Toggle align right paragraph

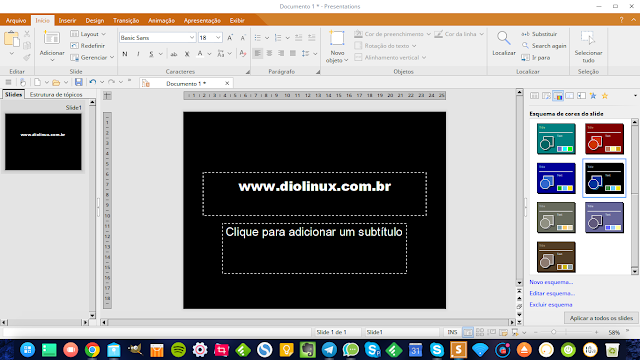point(281,53)
